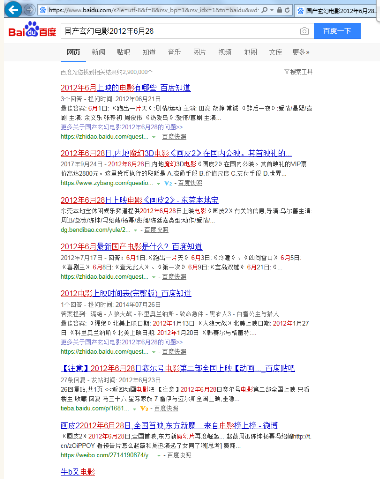The width and height of the screenshot is (380, 479).
Task: Click 更多关于 link under 上映时间表 result
Action: [122, 342]
